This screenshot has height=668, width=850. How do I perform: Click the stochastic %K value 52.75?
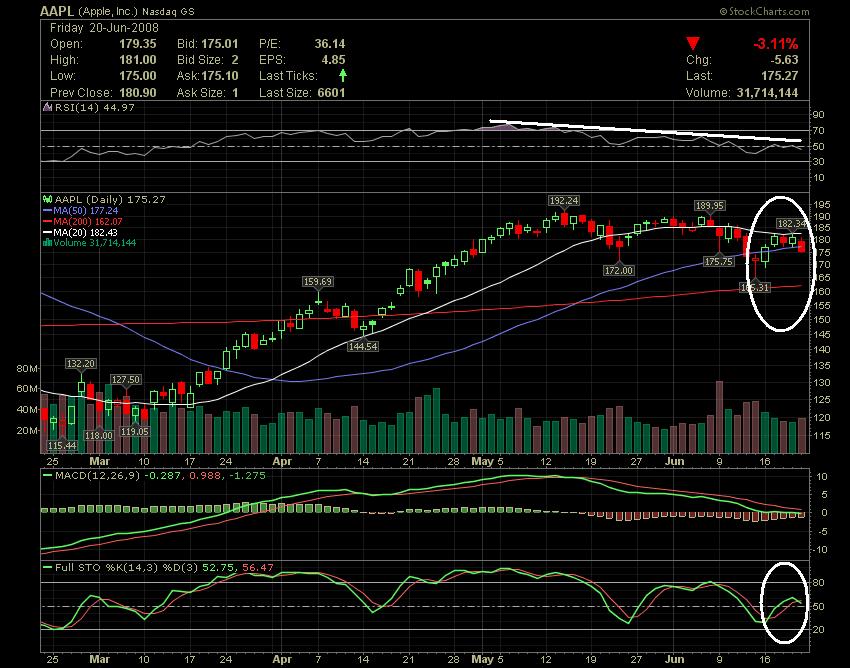click(x=218, y=568)
